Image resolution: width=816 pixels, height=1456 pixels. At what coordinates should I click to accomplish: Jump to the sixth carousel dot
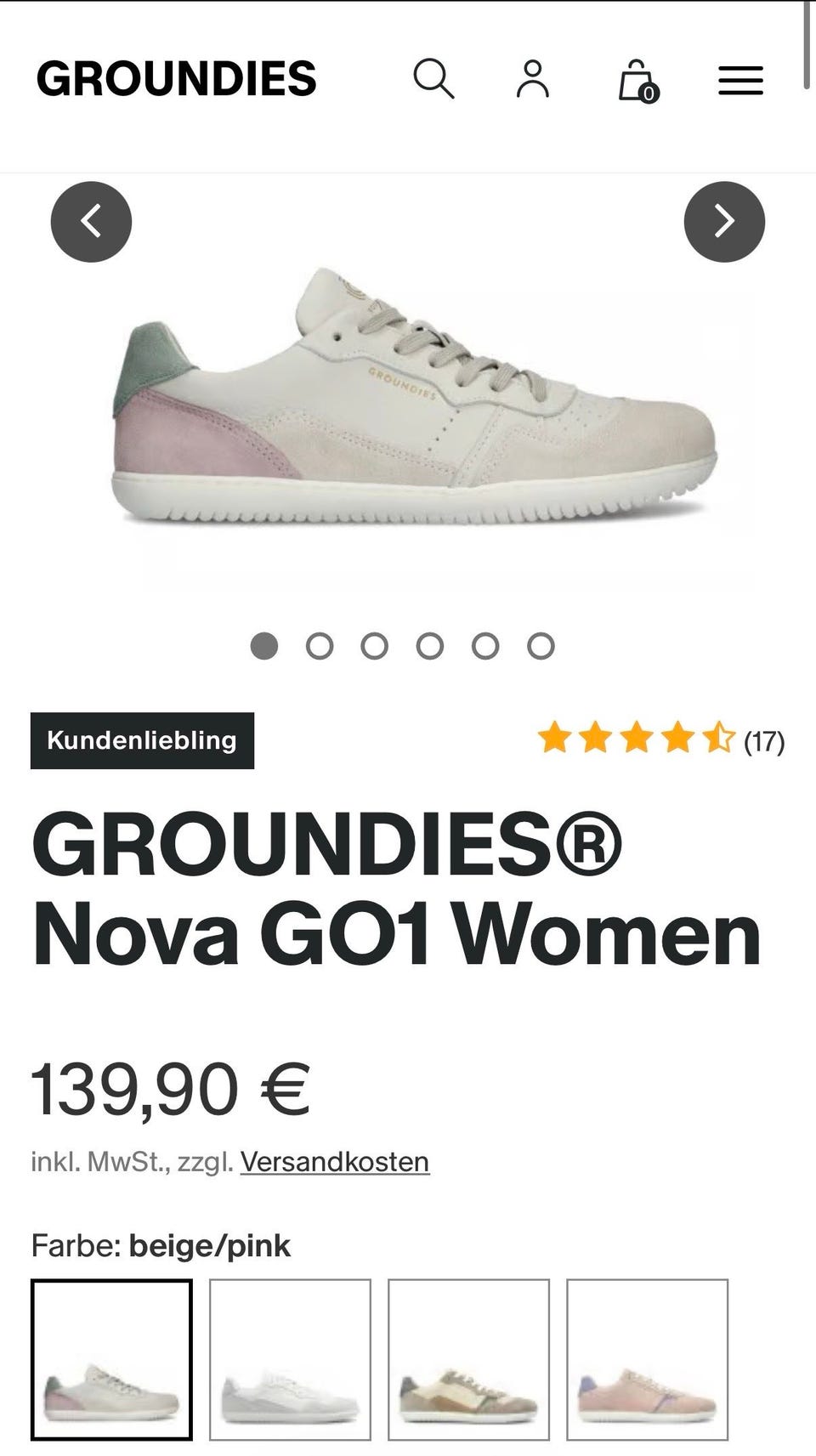pos(541,646)
